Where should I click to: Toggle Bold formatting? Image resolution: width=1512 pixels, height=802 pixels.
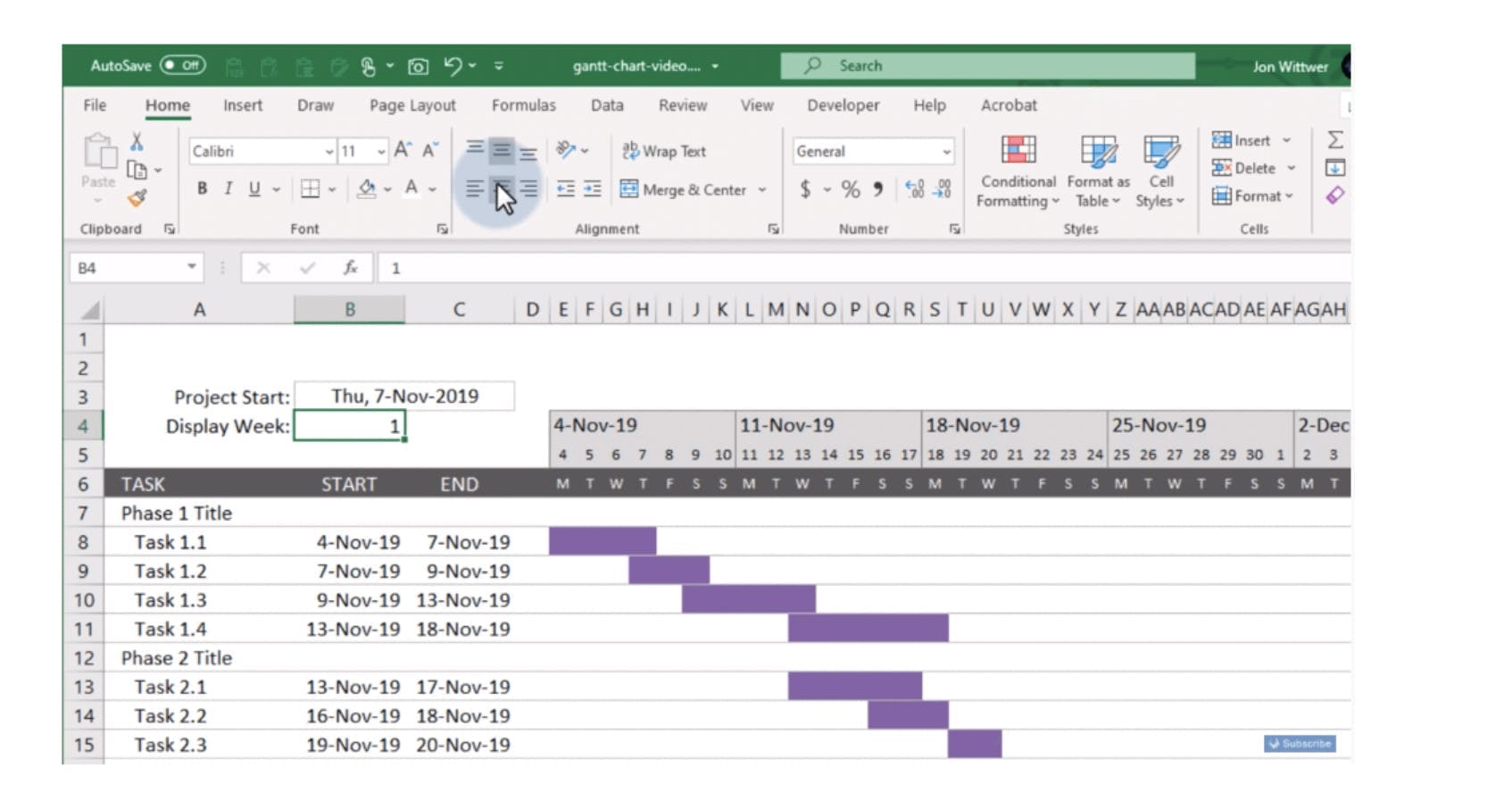pyautogui.click(x=202, y=188)
